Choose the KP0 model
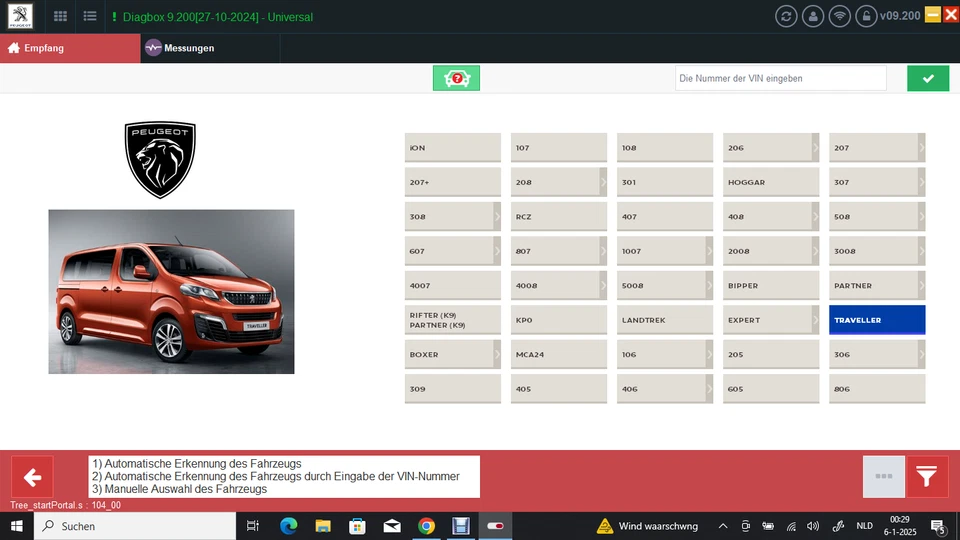This screenshot has width=960, height=540. [x=558, y=320]
